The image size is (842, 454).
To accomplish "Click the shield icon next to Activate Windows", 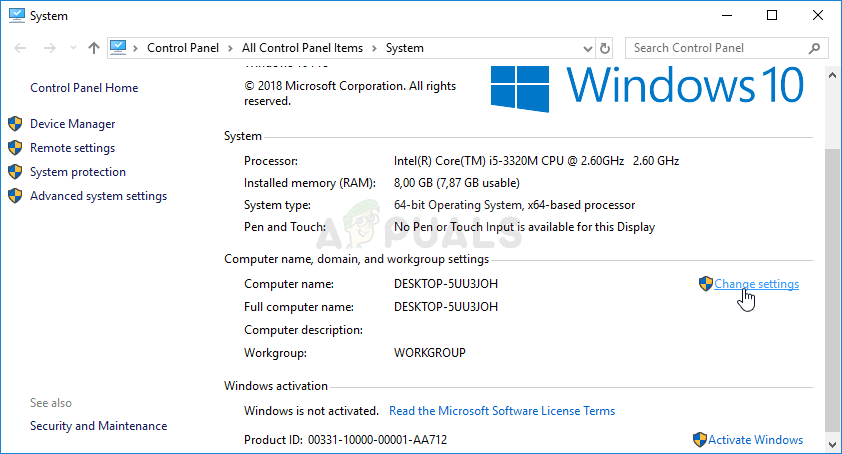I will click(699, 440).
